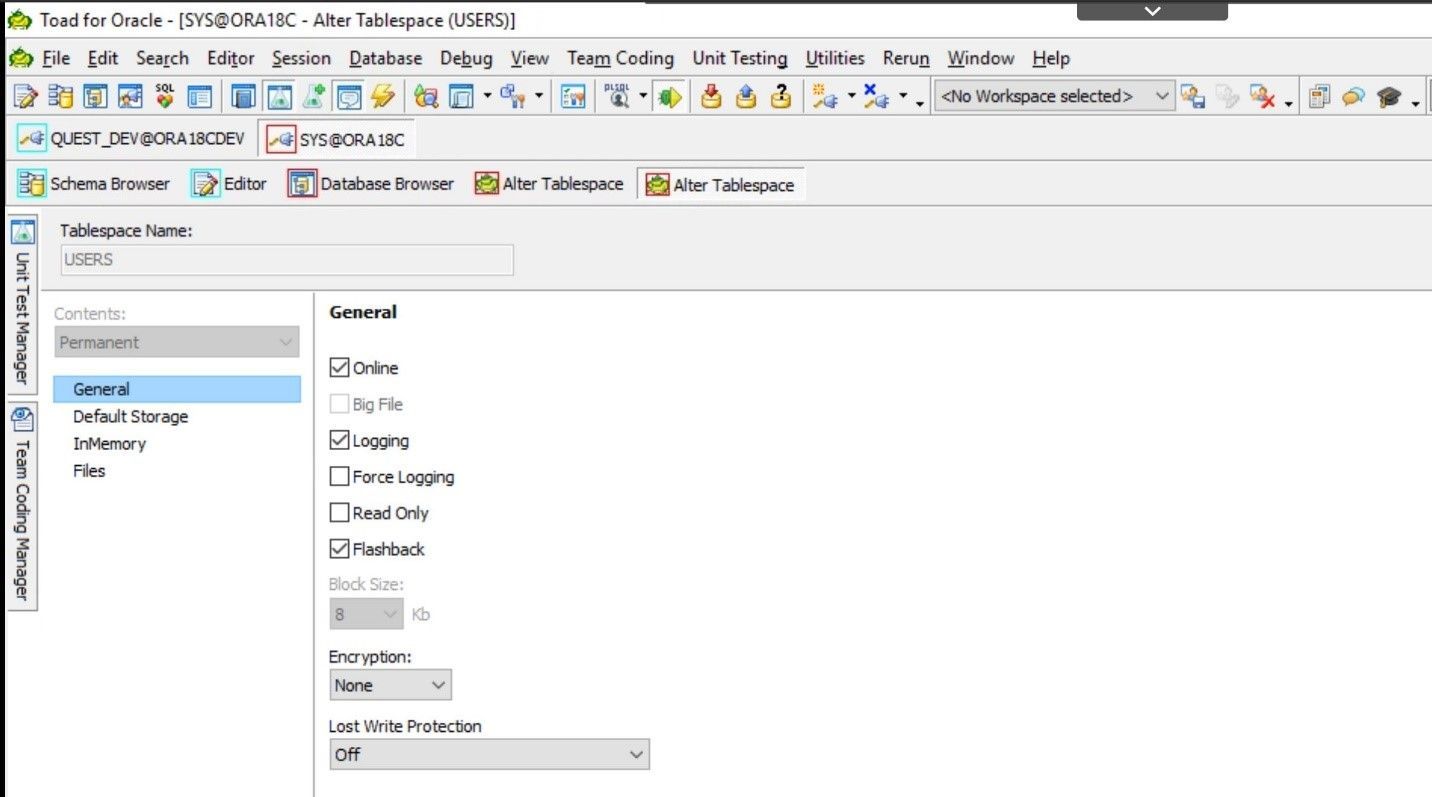This screenshot has height=797, width=1432.
Task: Click the new connection plug icon
Action: coord(824,97)
